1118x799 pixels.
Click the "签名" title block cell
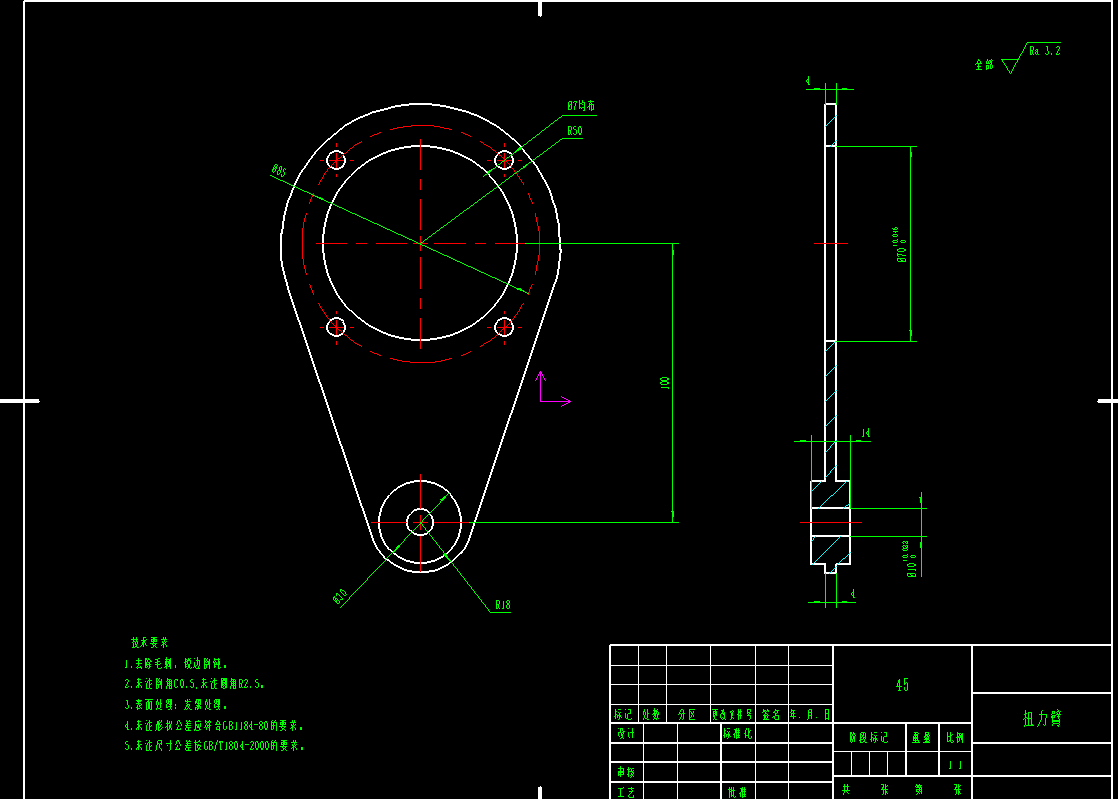tap(771, 714)
